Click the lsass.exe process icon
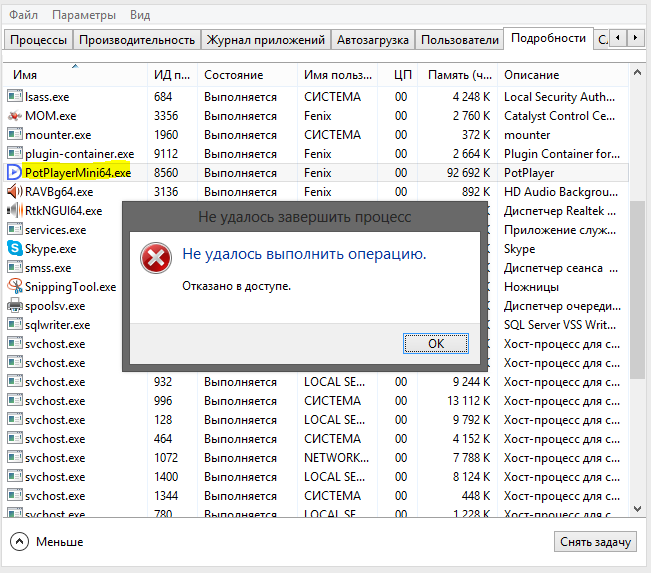 coord(15,96)
